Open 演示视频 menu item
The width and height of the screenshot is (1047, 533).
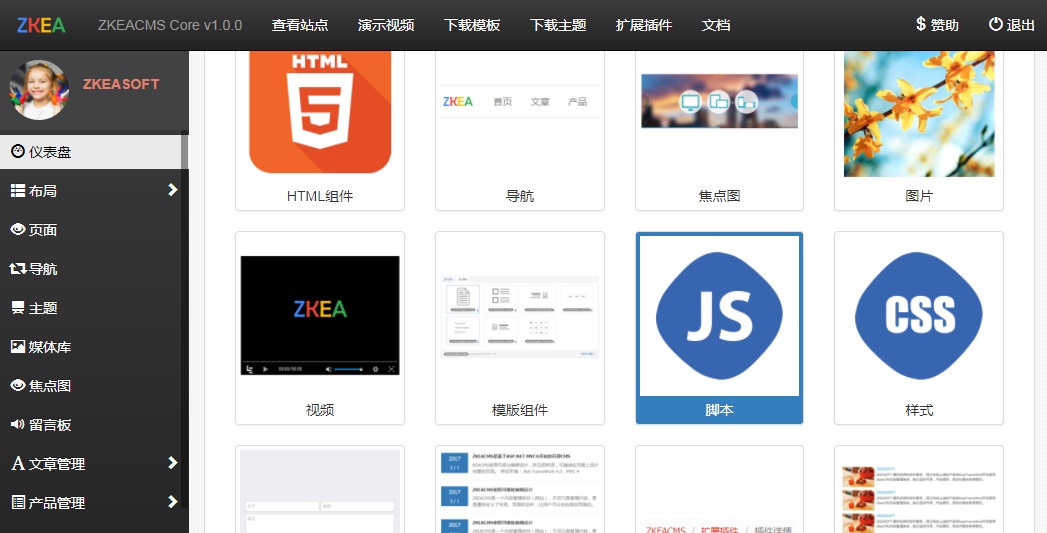(x=386, y=25)
